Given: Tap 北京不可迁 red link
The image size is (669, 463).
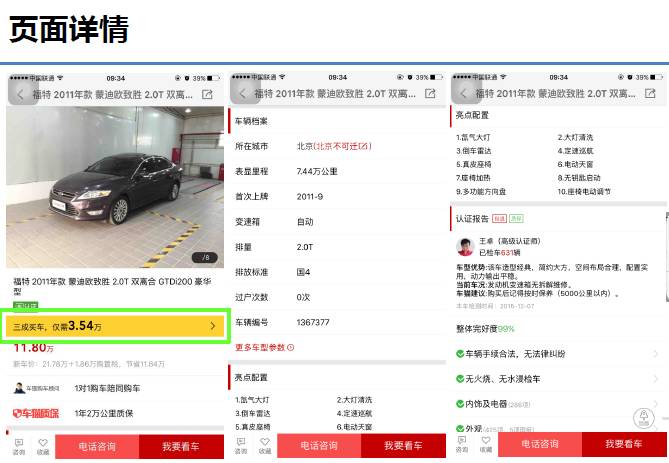Looking at the screenshot, I should [x=343, y=146].
